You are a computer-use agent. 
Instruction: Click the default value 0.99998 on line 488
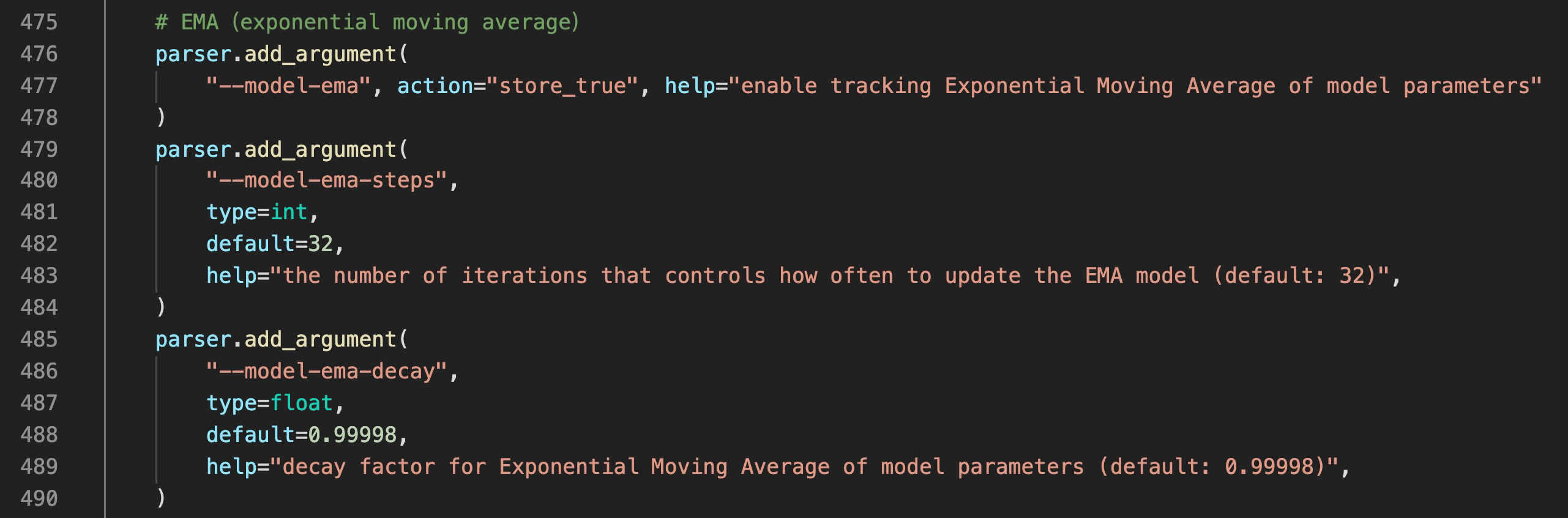coord(353,435)
